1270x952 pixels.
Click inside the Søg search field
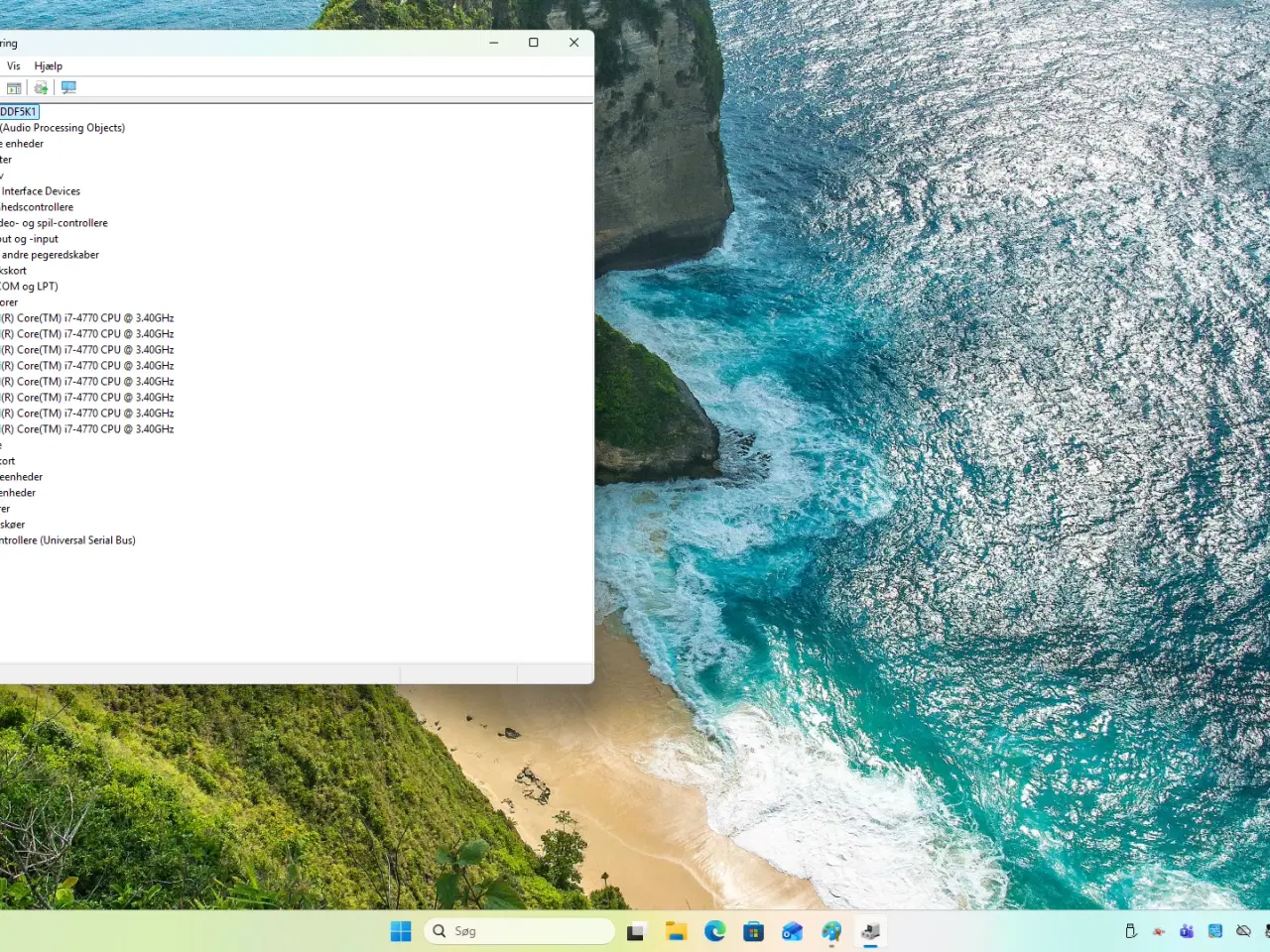tap(519, 930)
